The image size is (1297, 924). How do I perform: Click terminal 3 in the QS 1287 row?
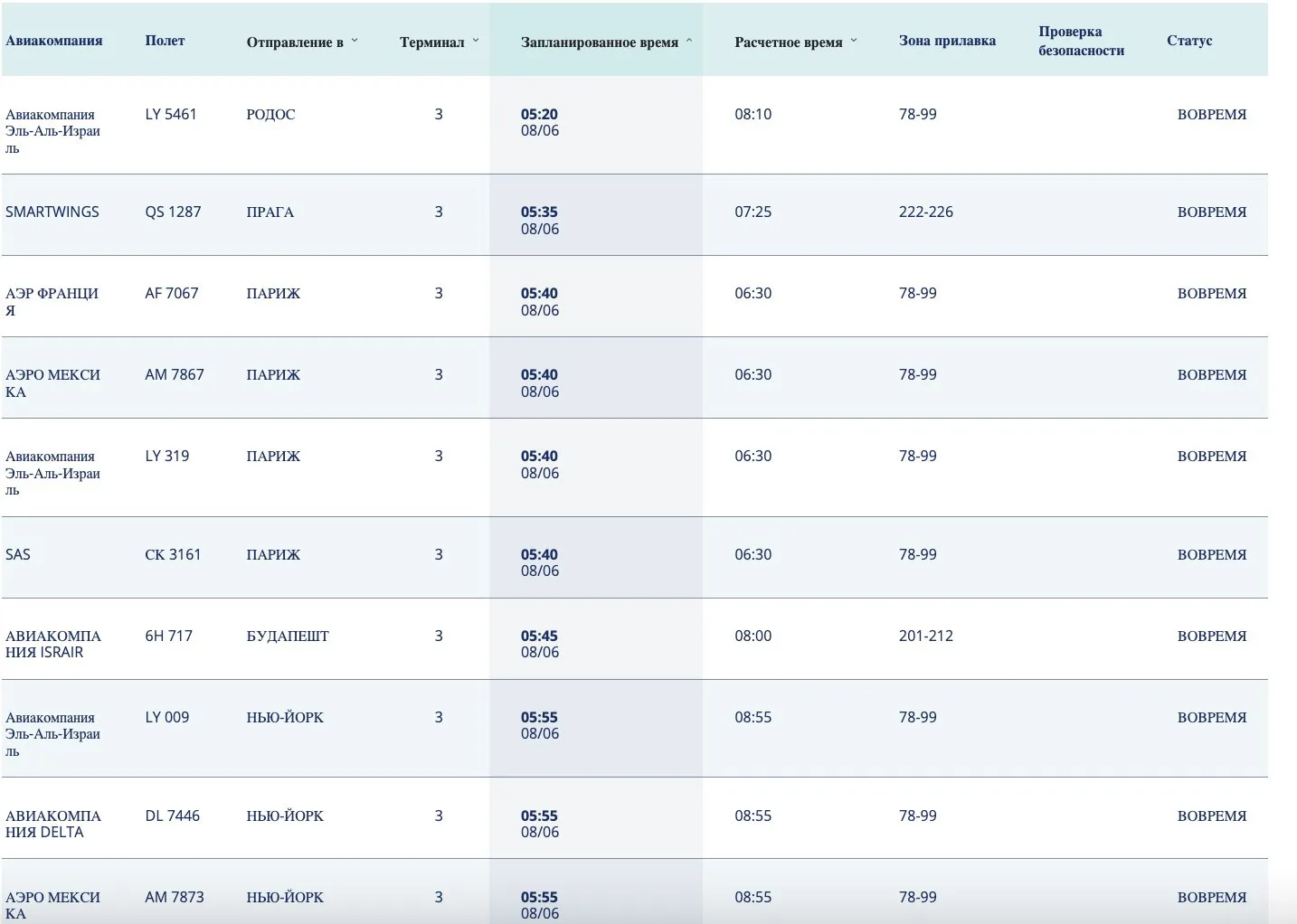[439, 212]
